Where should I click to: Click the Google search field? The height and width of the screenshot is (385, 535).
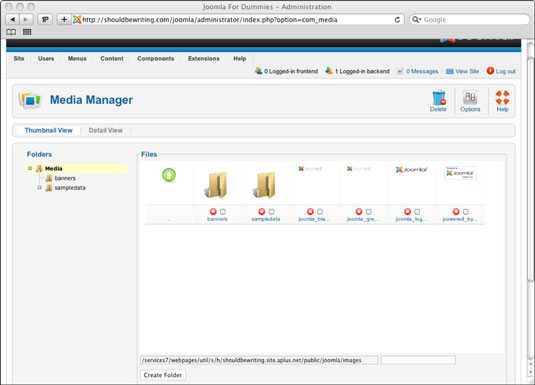pyautogui.click(x=469, y=19)
